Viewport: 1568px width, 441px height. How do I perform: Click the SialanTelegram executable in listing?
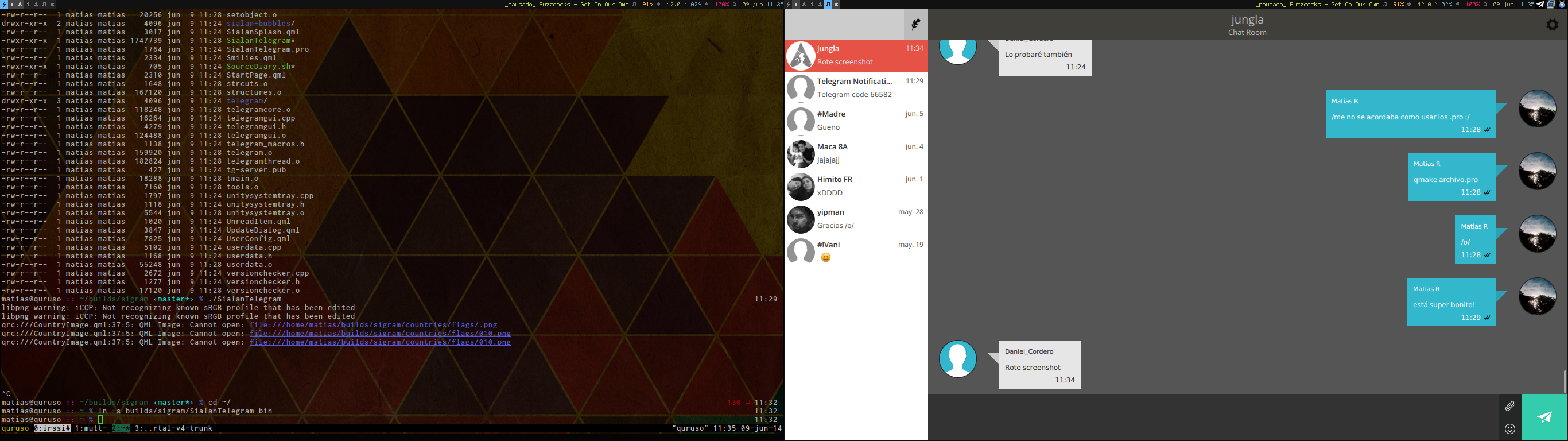click(x=261, y=41)
